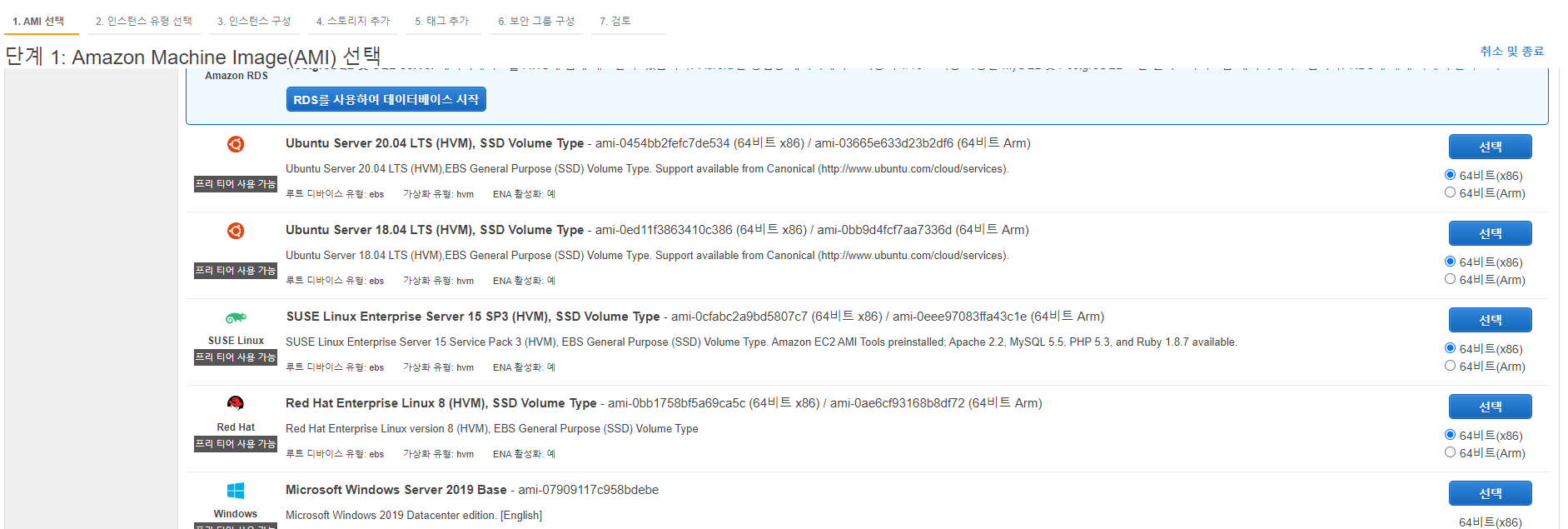Click 프리 티어 사용 가능 badge for Ubuntu 18.04

[236, 271]
